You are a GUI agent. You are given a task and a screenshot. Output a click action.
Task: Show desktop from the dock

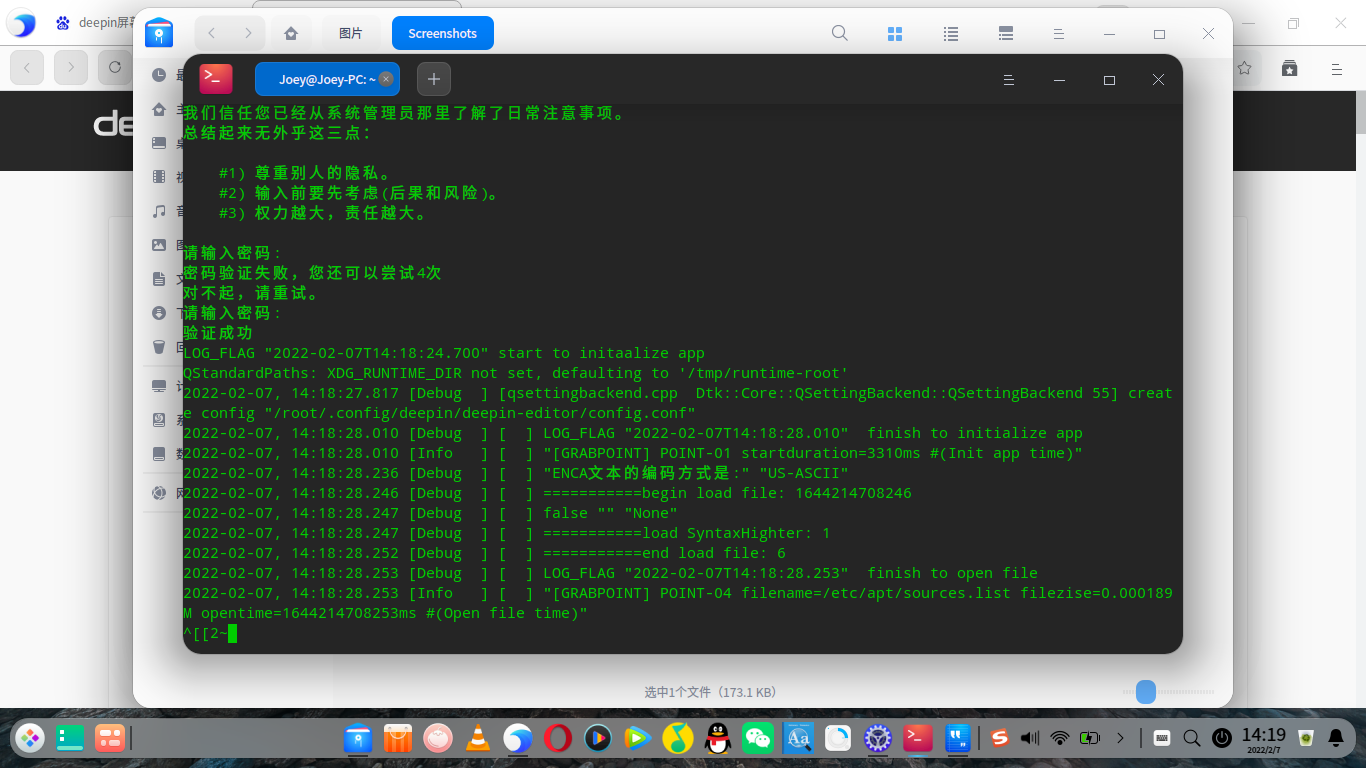pyautogui.click(x=70, y=738)
